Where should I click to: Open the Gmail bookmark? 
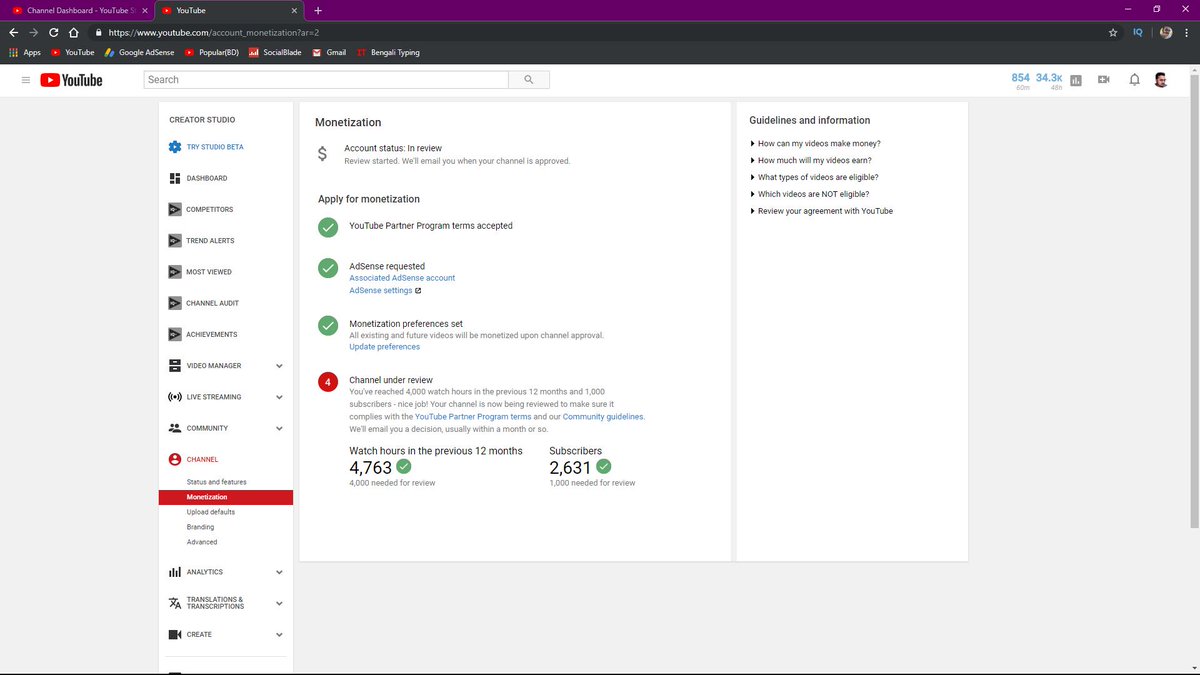329,52
